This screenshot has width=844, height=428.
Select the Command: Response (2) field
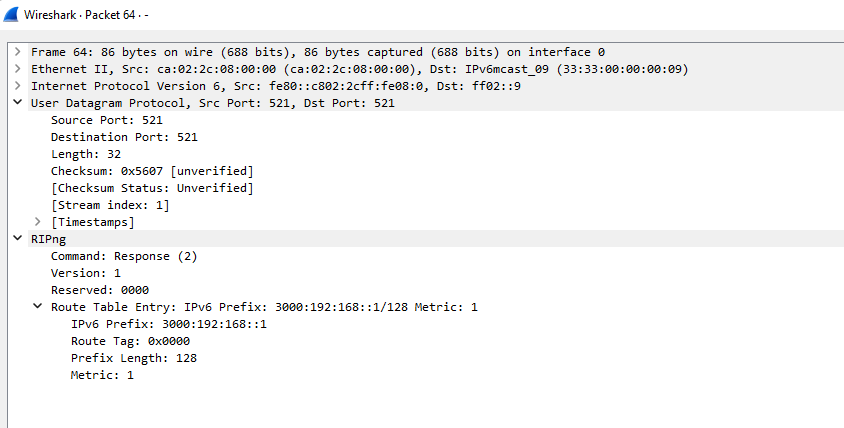pos(124,256)
